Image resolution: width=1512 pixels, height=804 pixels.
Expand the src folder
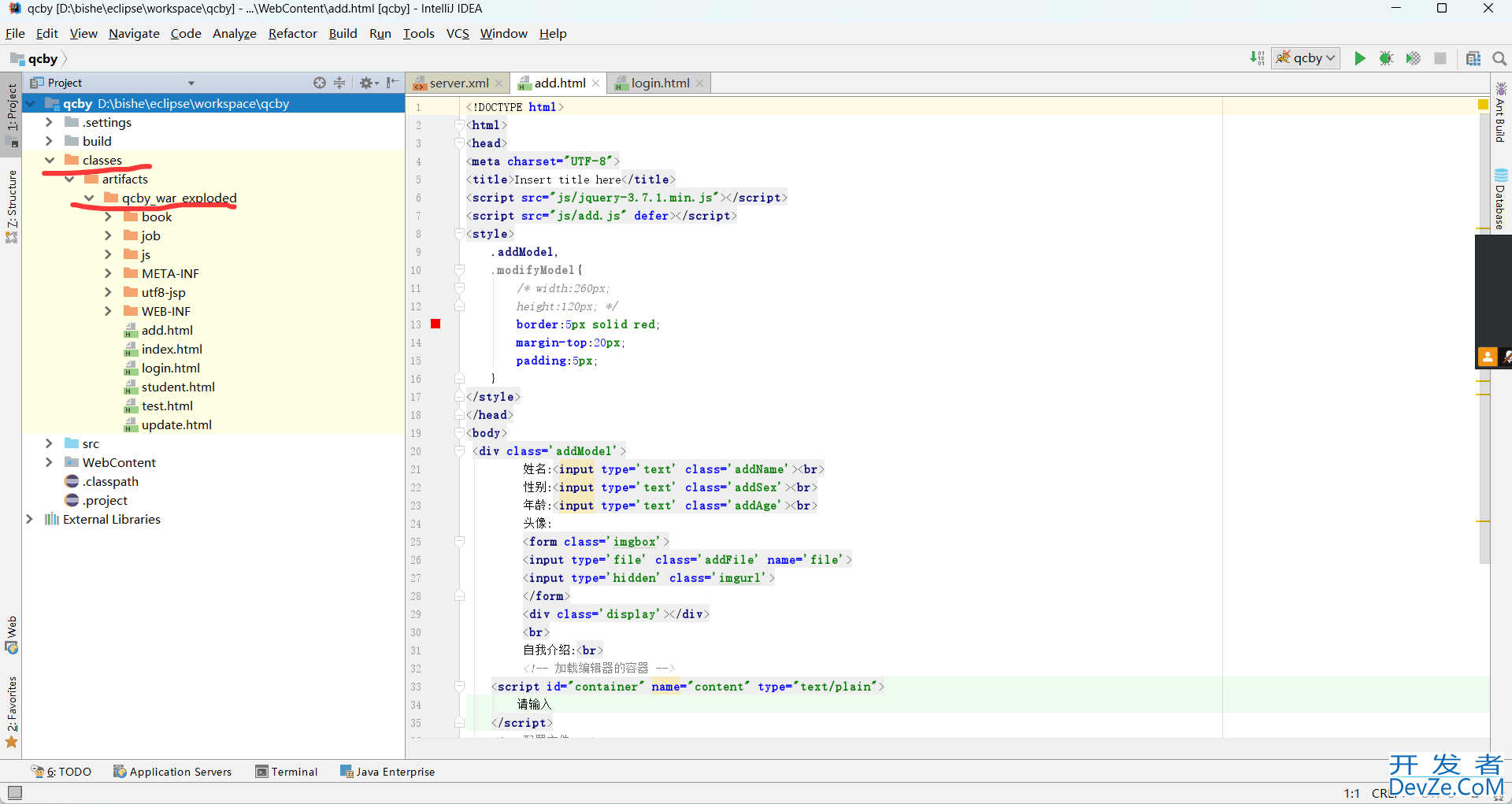(49, 443)
